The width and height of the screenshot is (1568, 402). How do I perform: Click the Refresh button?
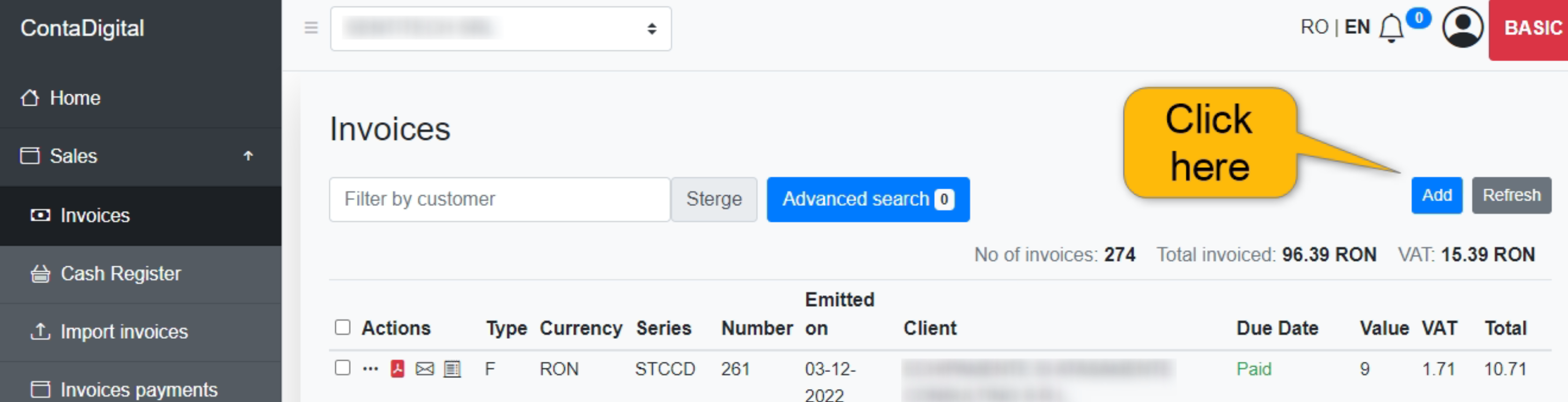pos(1511,195)
